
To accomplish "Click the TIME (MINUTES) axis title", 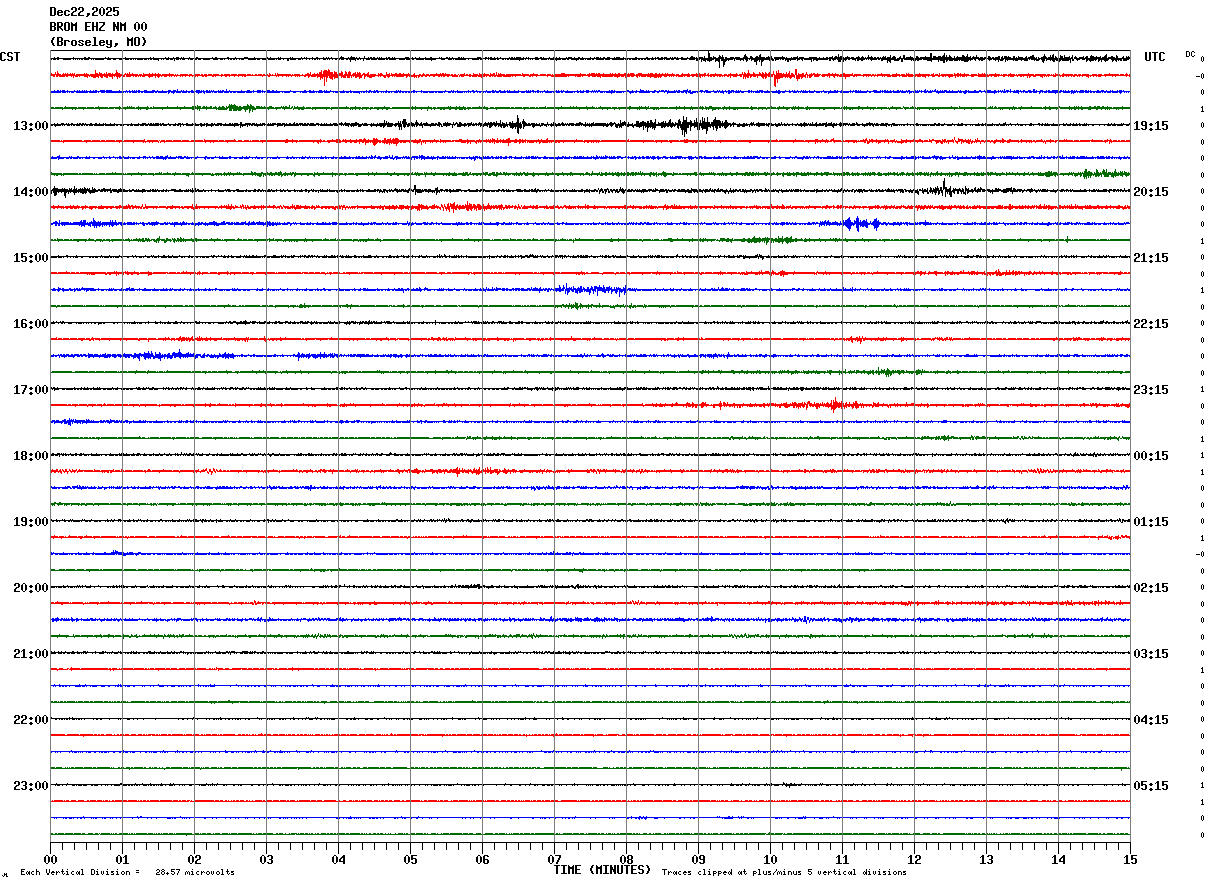I will click(602, 870).
